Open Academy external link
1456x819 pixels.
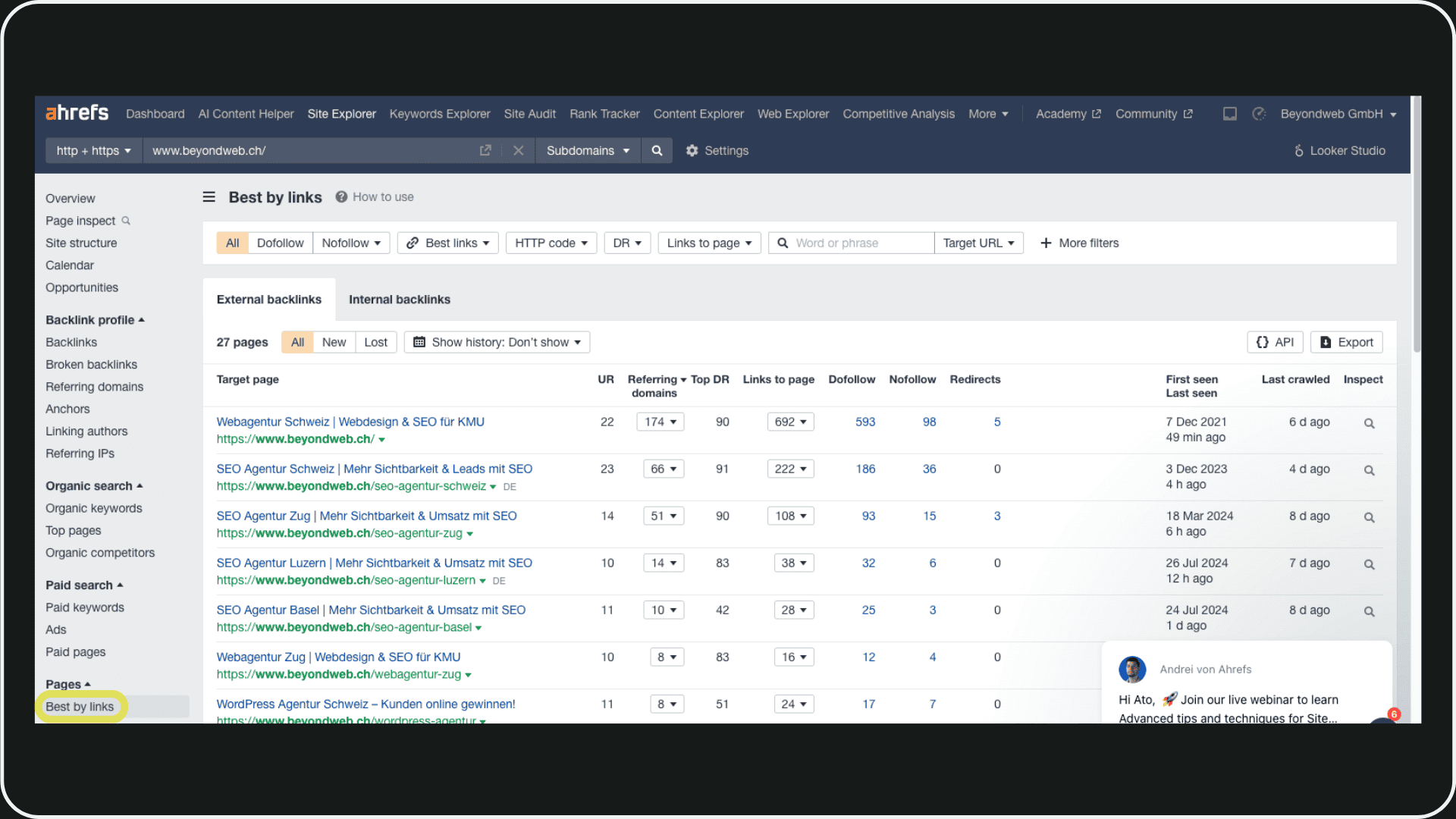(1068, 114)
